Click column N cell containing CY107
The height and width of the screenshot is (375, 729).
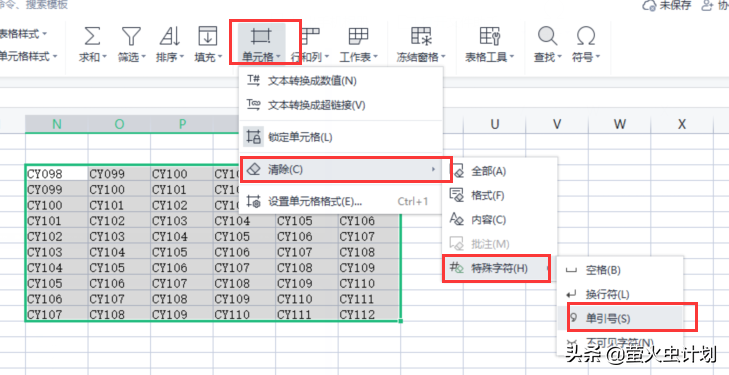(56, 314)
